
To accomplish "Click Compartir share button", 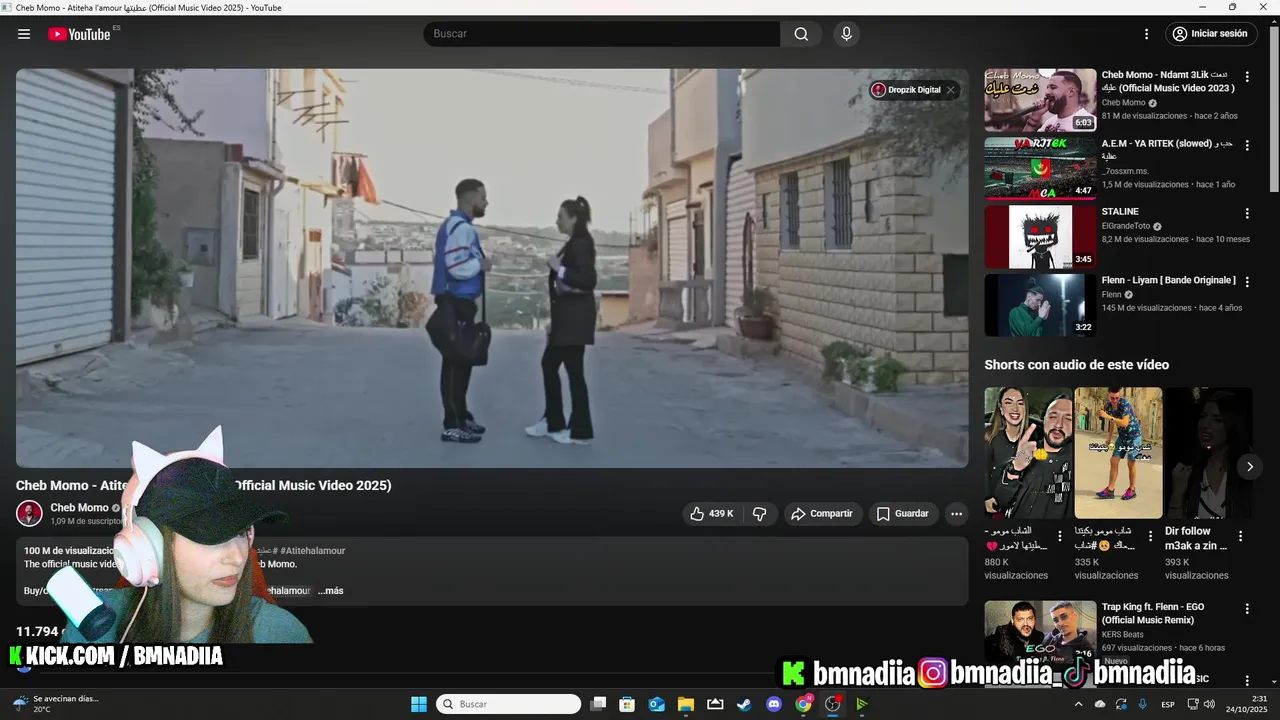I will (x=822, y=514).
